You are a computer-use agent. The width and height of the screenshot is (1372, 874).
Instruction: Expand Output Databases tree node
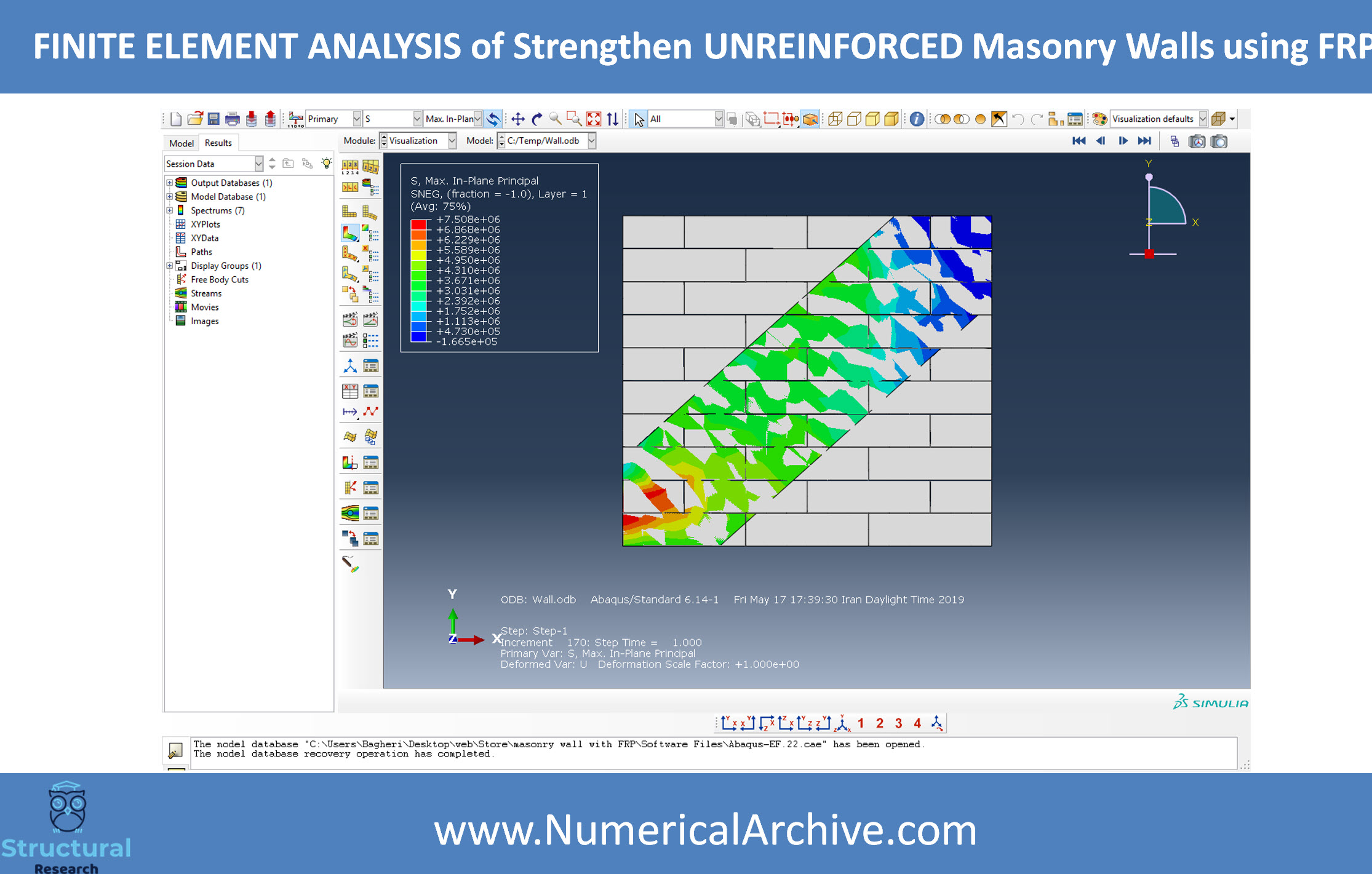pyautogui.click(x=170, y=183)
